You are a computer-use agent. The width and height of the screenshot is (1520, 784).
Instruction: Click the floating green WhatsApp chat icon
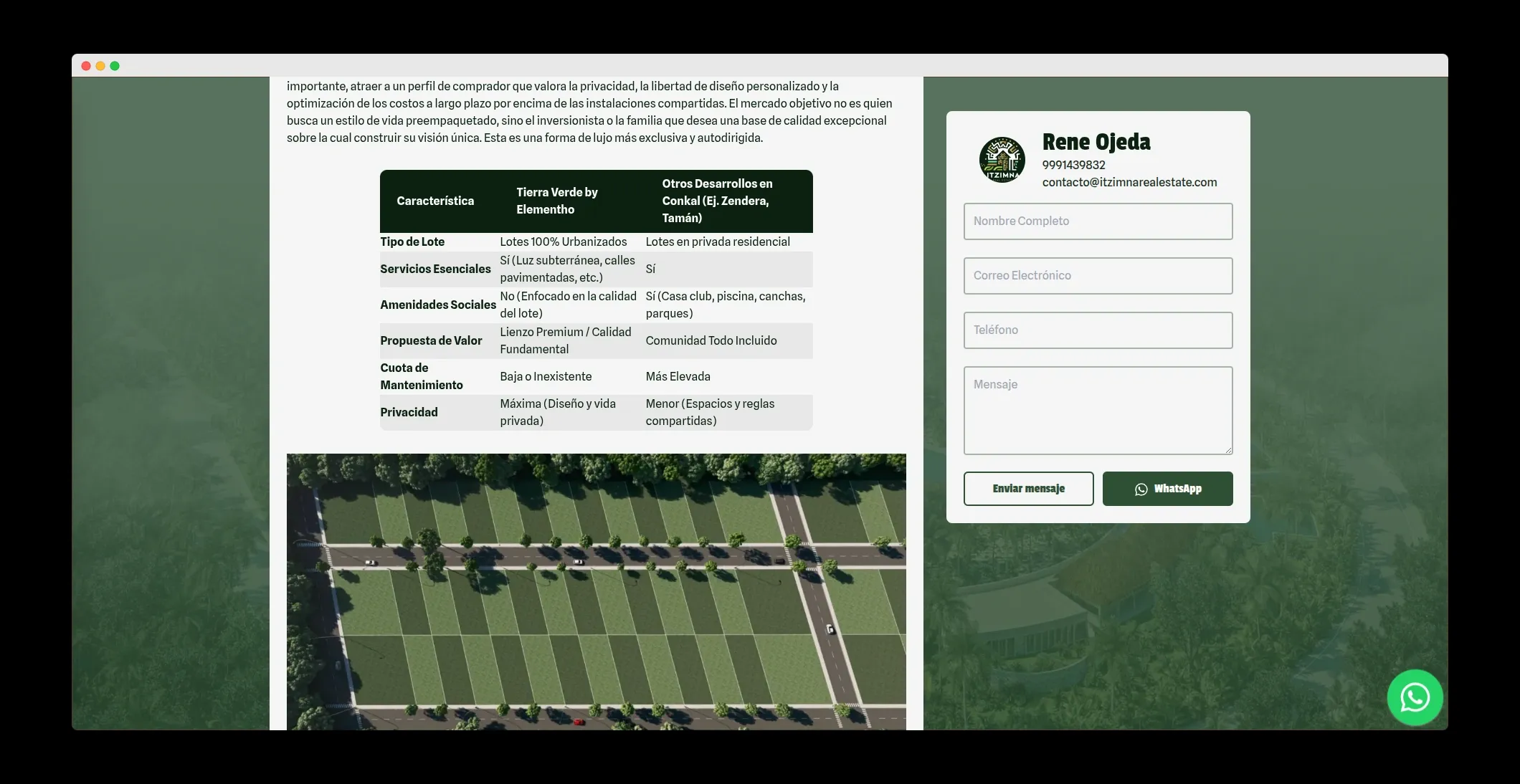pyautogui.click(x=1414, y=697)
